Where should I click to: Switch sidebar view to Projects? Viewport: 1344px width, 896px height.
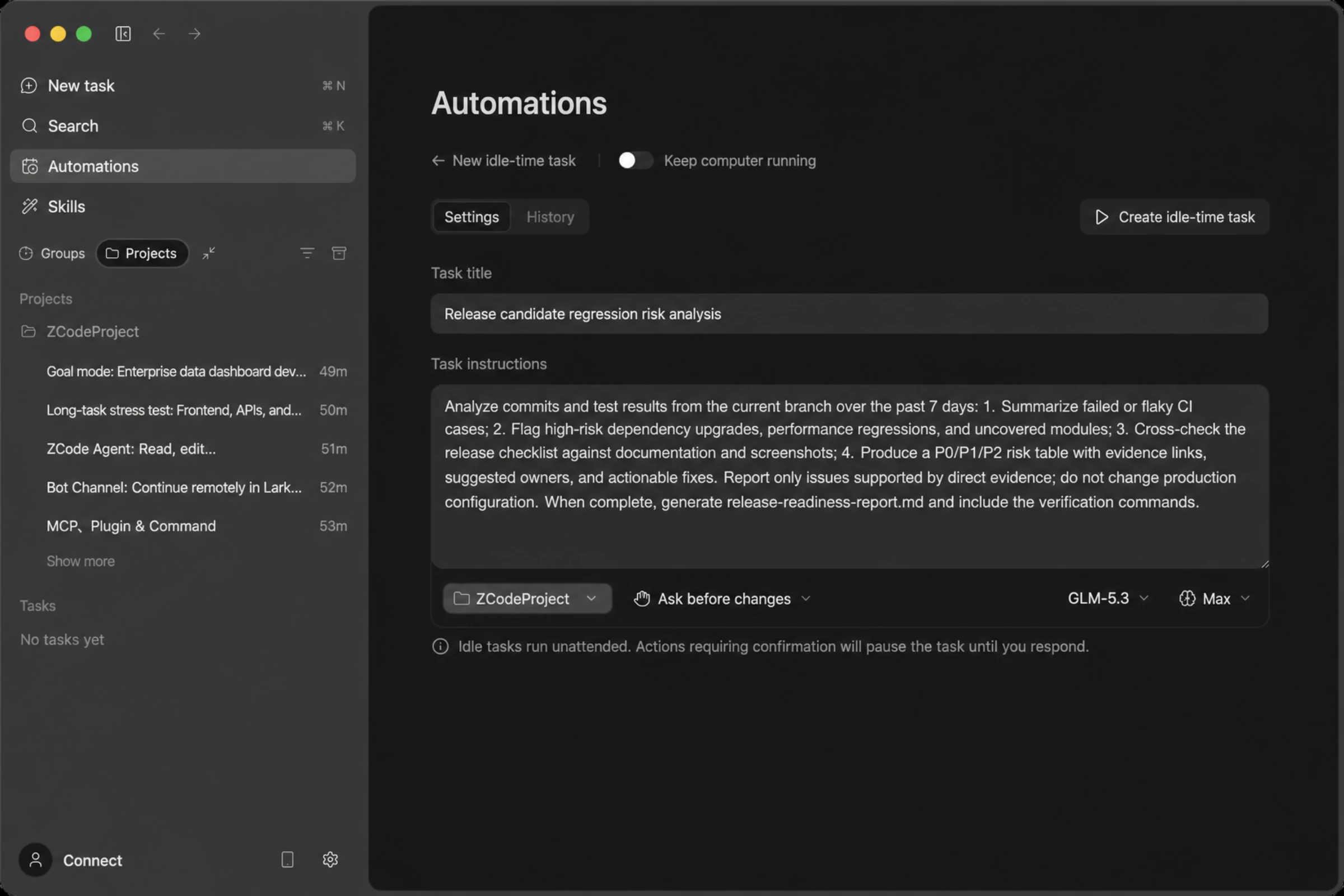142,253
